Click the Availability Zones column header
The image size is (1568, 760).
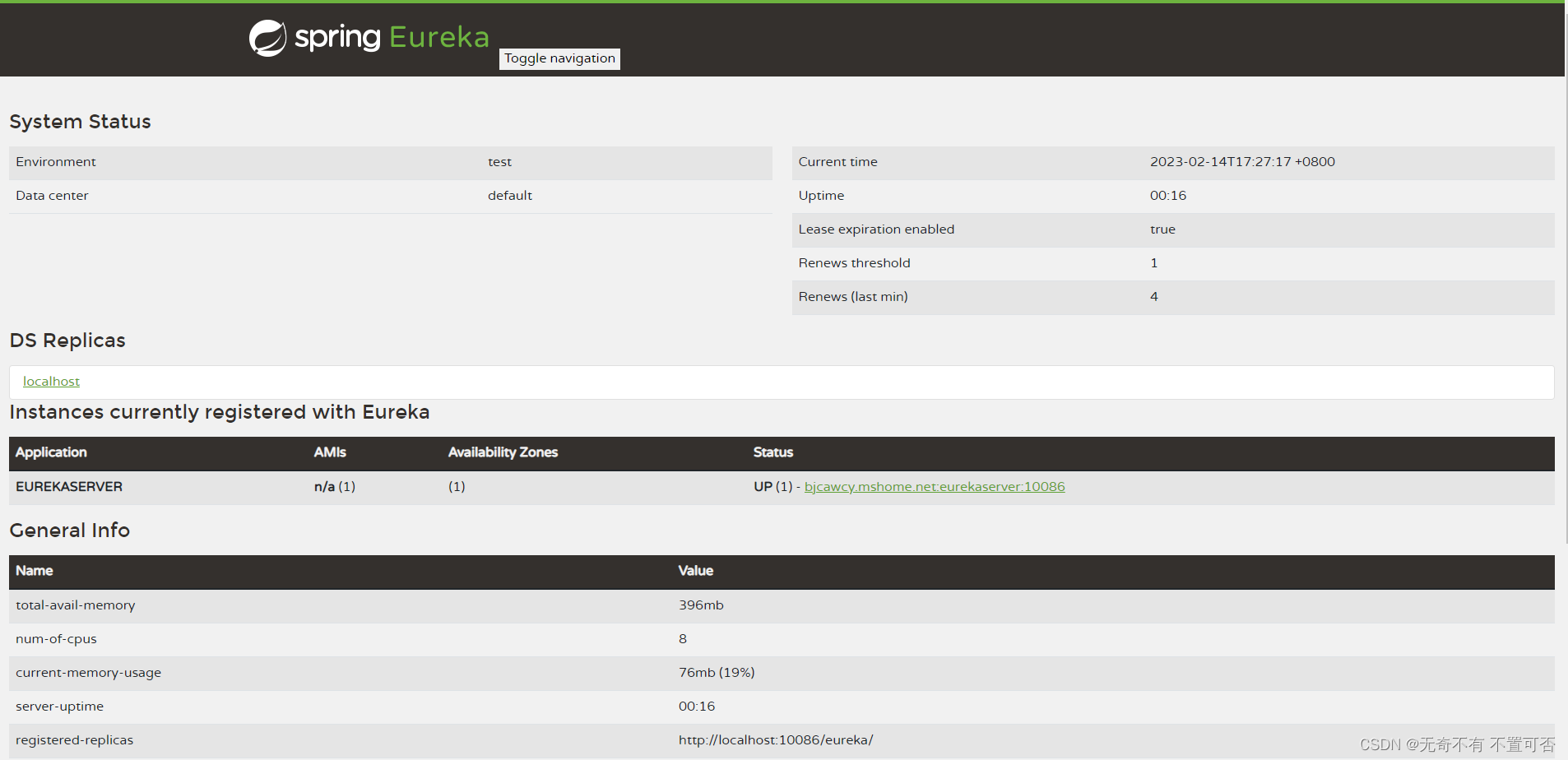(x=503, y=452)
